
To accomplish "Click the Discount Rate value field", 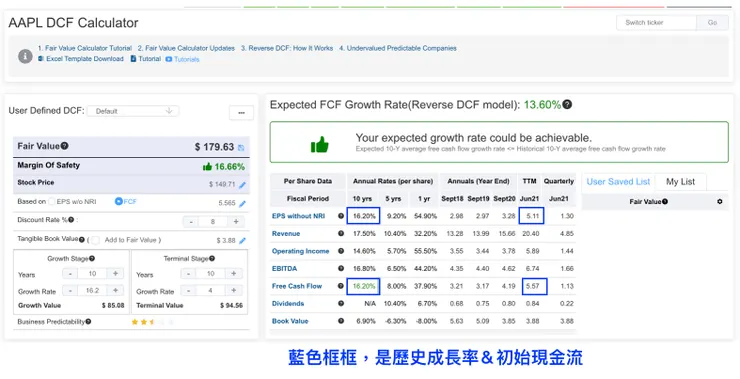I will (x=213, y=221).
